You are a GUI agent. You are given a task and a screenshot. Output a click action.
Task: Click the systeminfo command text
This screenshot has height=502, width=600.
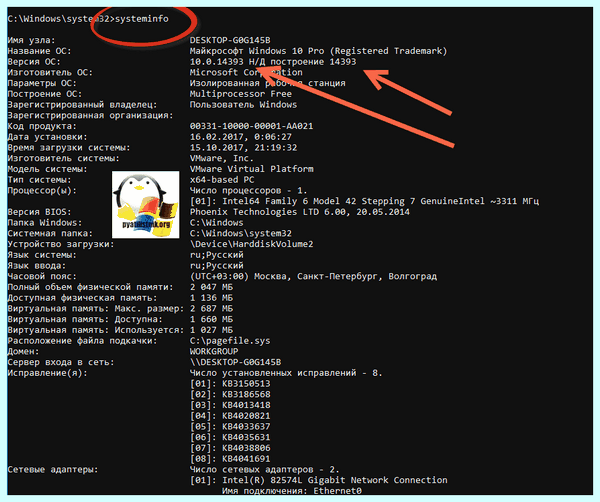coord(142,19)
